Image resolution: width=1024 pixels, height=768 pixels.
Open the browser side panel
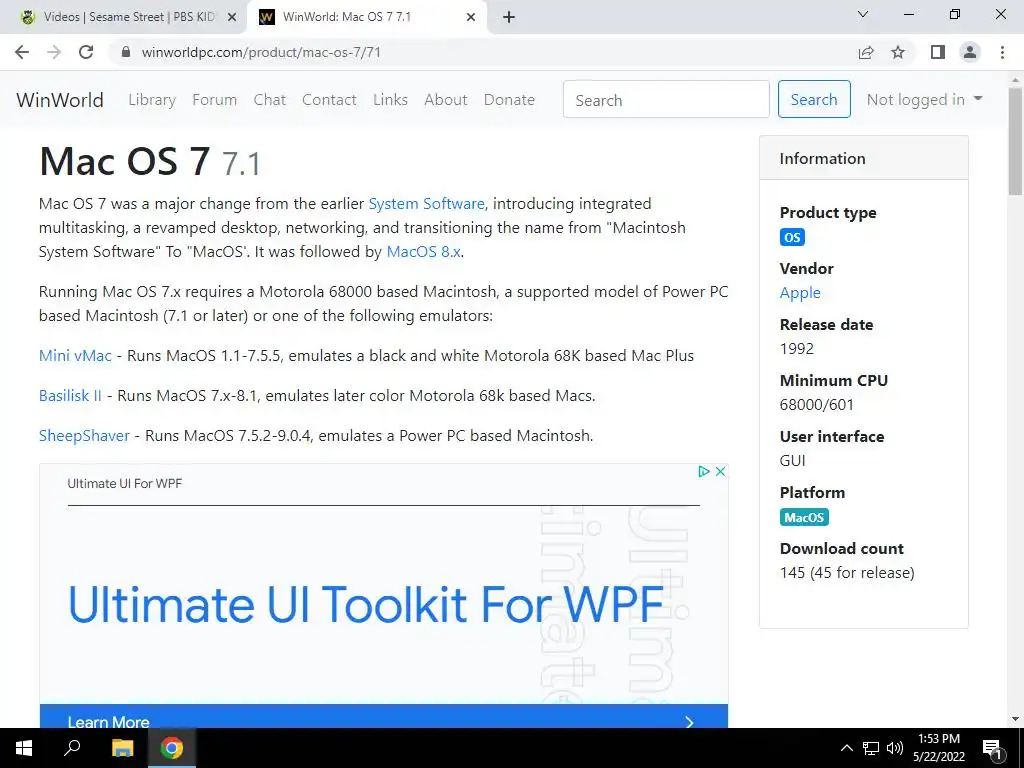click(x=938, y=52)
